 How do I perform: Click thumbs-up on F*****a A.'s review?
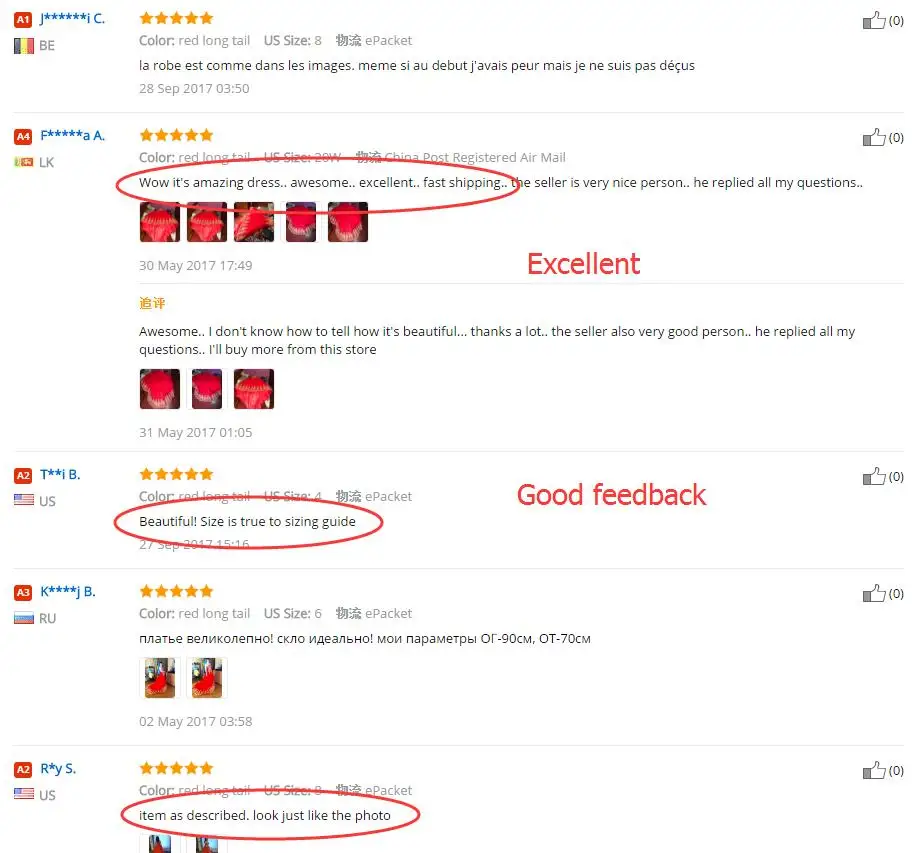click(874, 138)
